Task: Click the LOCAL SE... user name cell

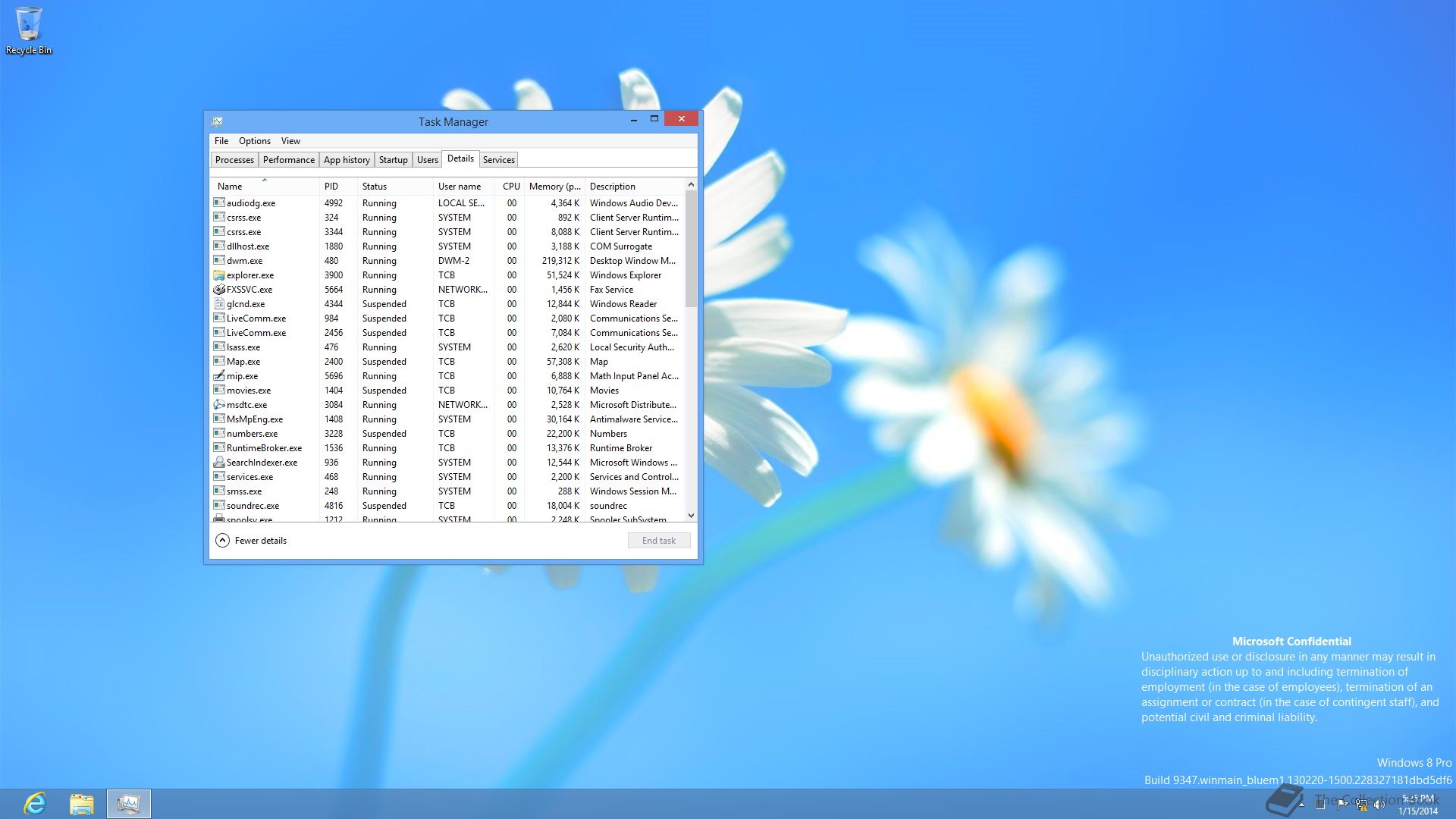Action: pos(461,203)
